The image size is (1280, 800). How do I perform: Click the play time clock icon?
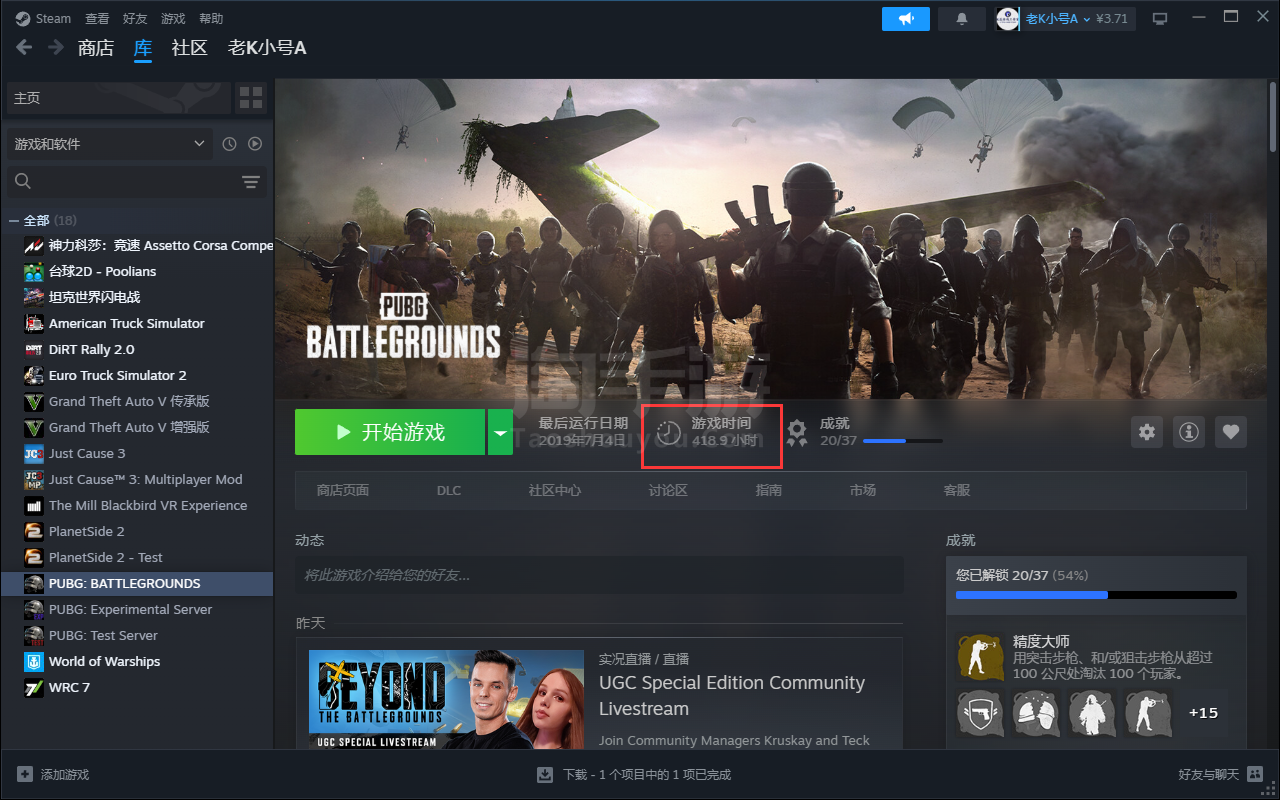tap(668, 432)
